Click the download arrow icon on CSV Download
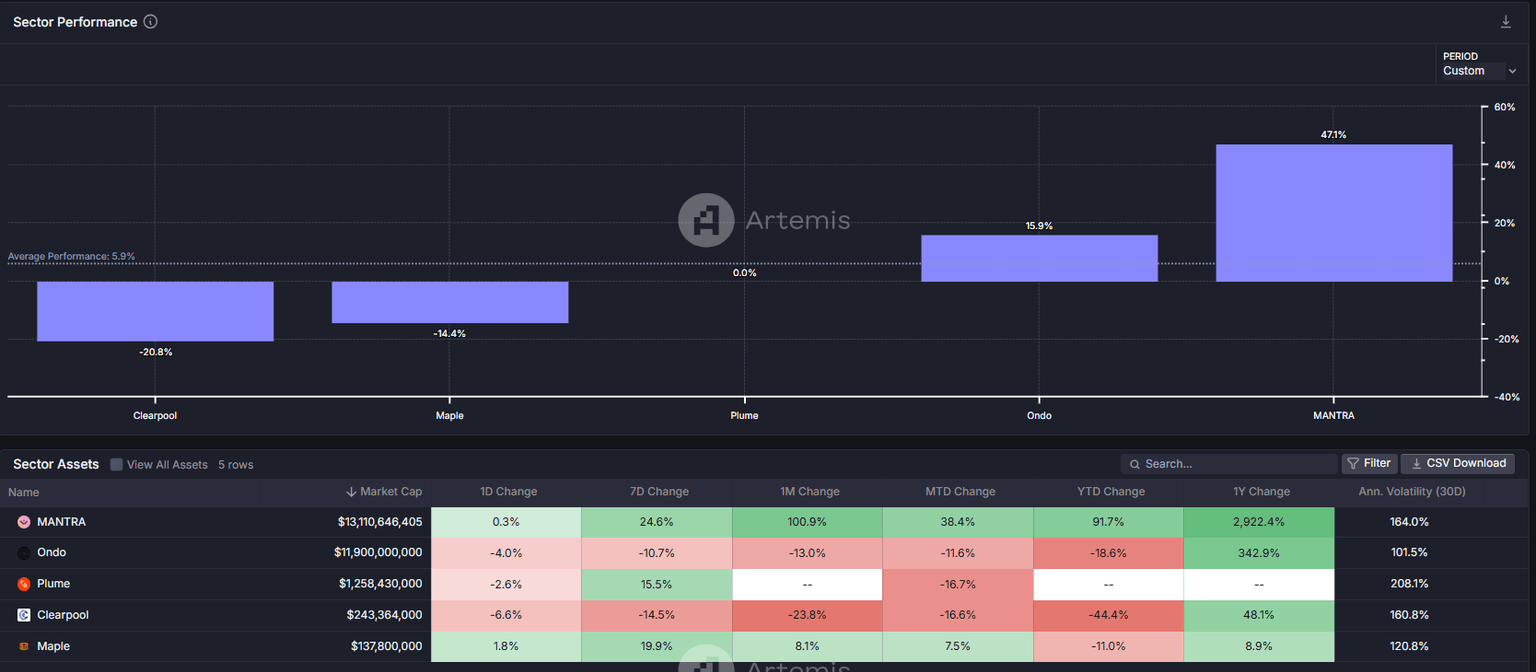This screenshot has width=1536, height=672. [1416, 463]
